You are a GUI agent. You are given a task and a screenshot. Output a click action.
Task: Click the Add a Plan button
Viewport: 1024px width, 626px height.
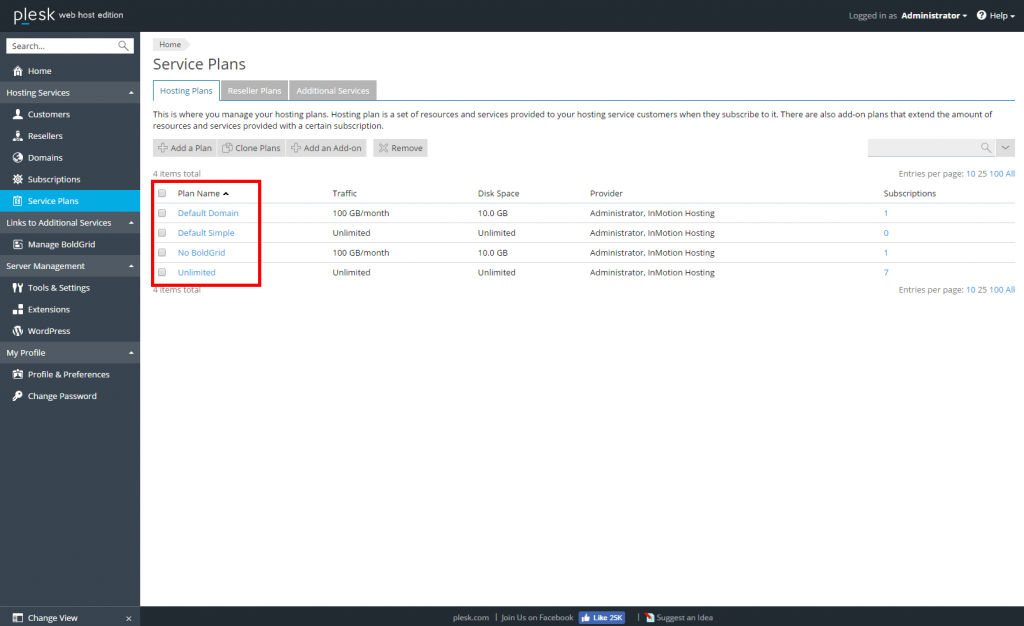[x=185, y=148]
